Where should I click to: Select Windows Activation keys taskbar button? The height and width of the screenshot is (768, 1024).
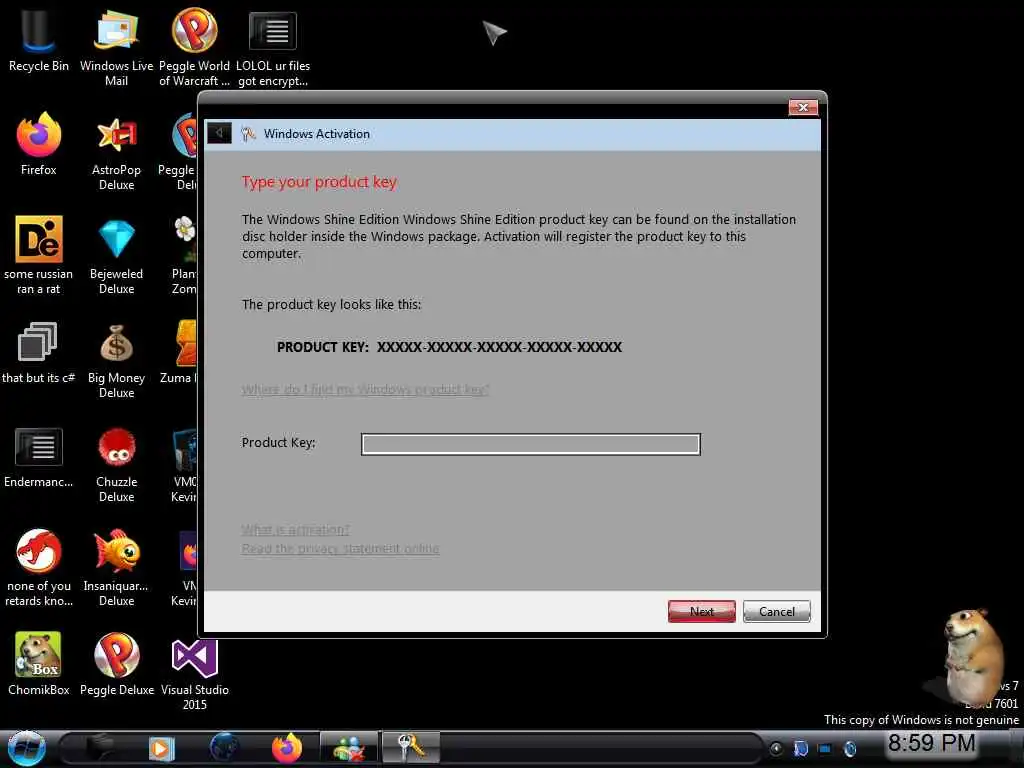(411, 748)
